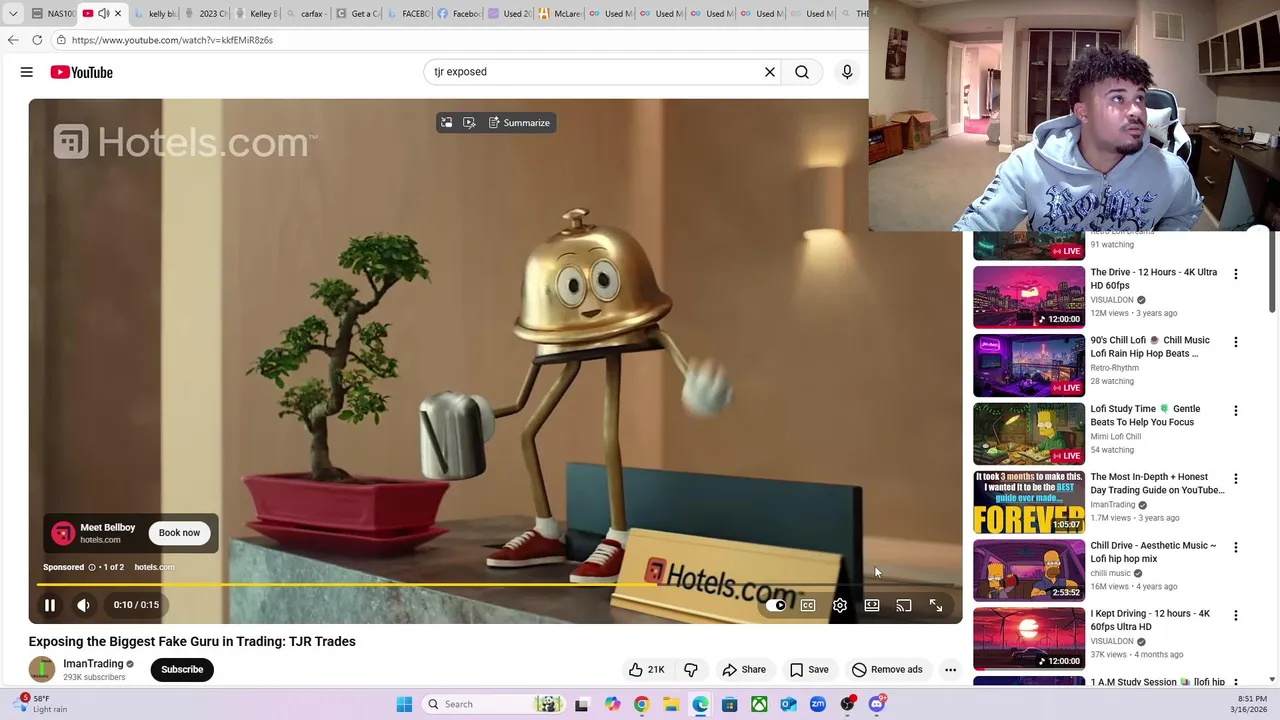Open 'Lofi Study Time' Simpsons thumbnail
Image resolution: width=1280 pixels, height=720 pixels.
point(1029,433)
